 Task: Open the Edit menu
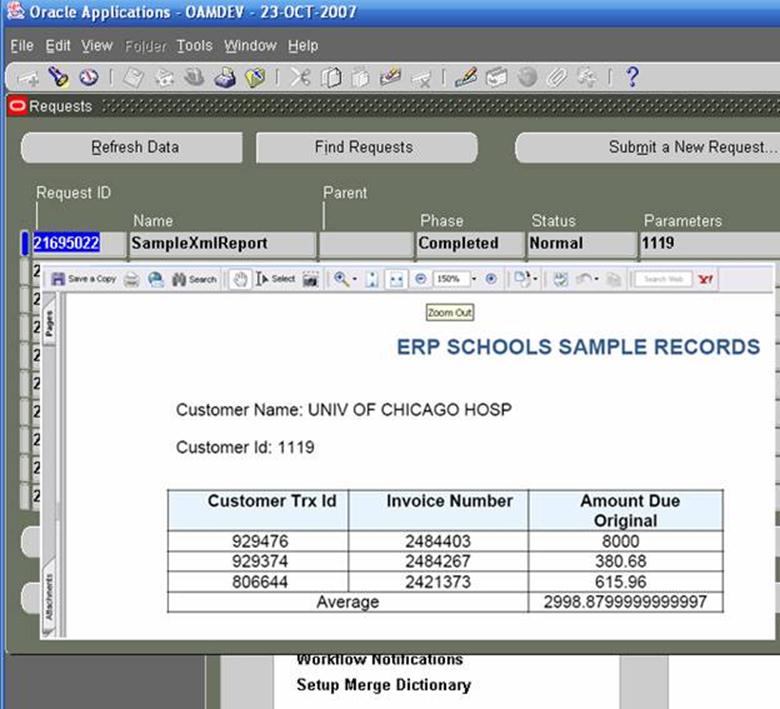[x=58, y=46]
